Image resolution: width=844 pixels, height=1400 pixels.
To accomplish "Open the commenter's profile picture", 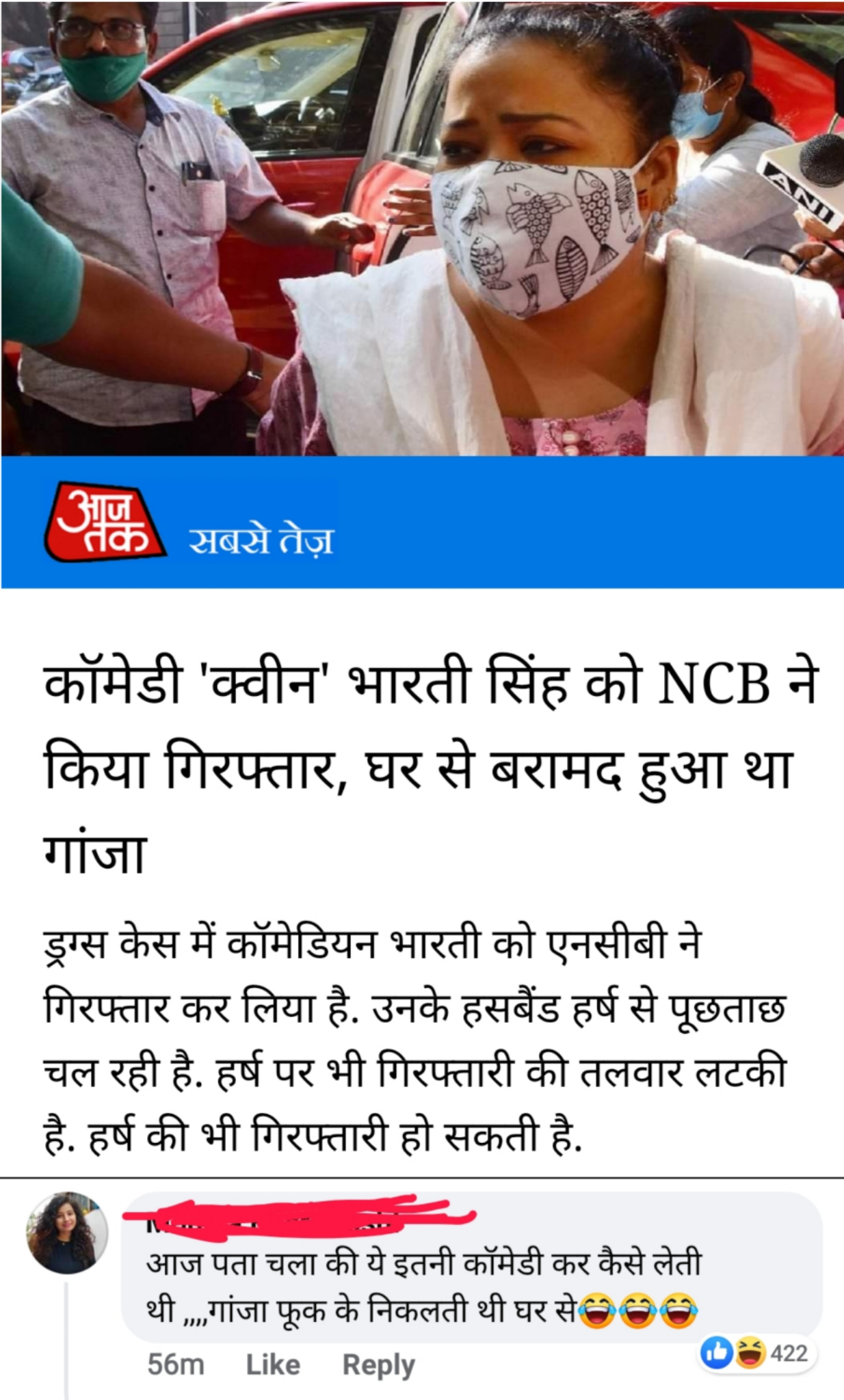I will 67,1233.
